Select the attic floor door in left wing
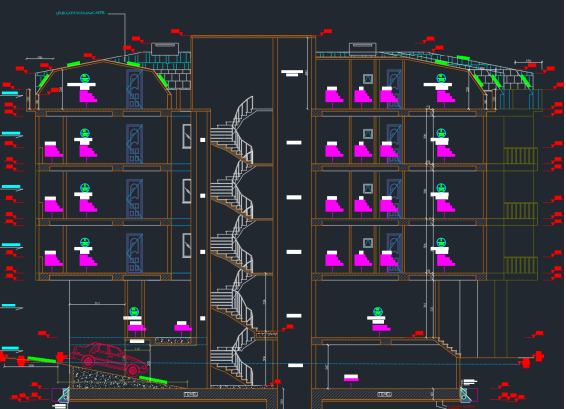This screenshot has height=409, width=566. [x=135, y=89]
